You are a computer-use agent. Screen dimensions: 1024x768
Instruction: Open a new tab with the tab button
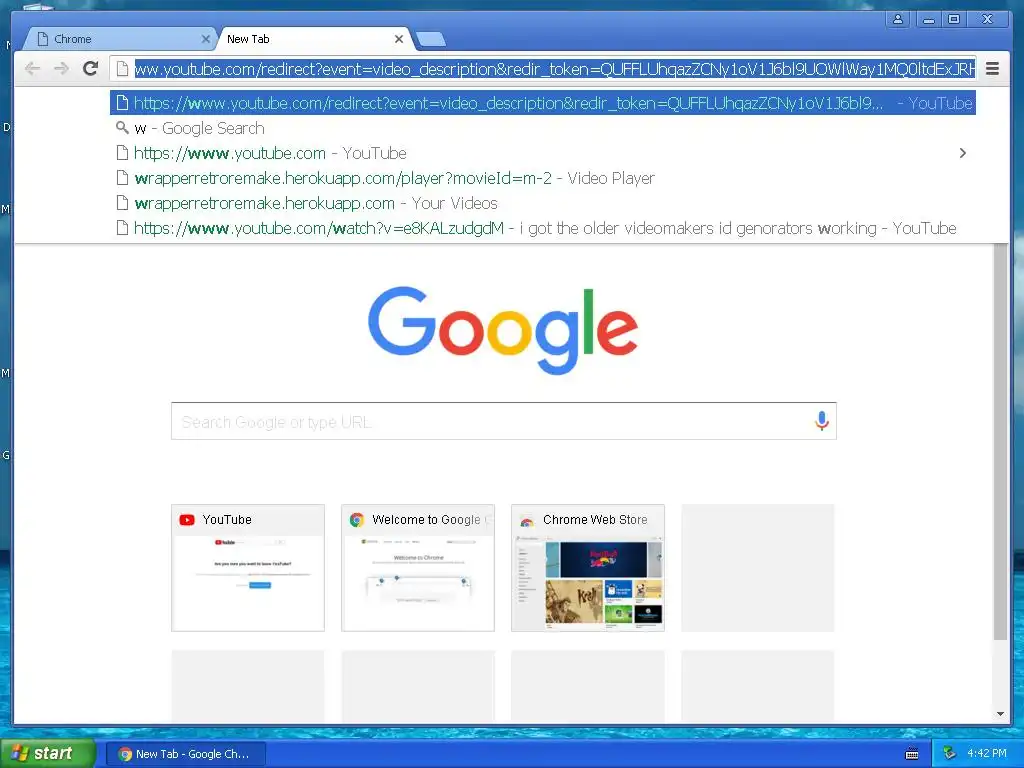coord(431,39)
